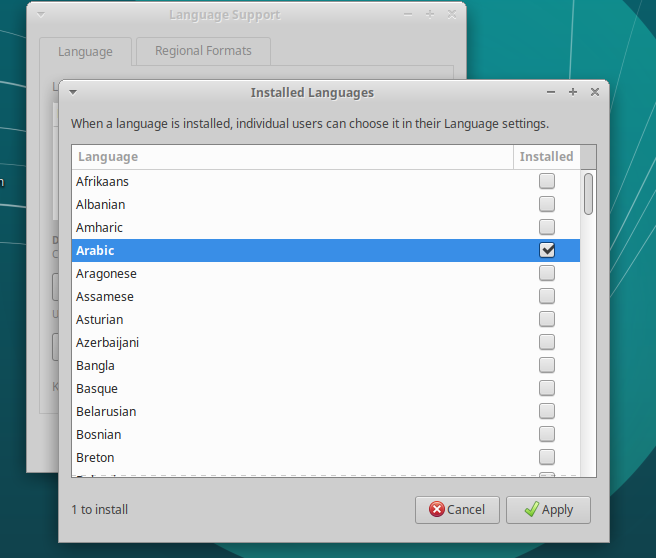This screenshot has height=558, width=656.
Task: Close the Language Support window
Action: (x=452, y=15)
